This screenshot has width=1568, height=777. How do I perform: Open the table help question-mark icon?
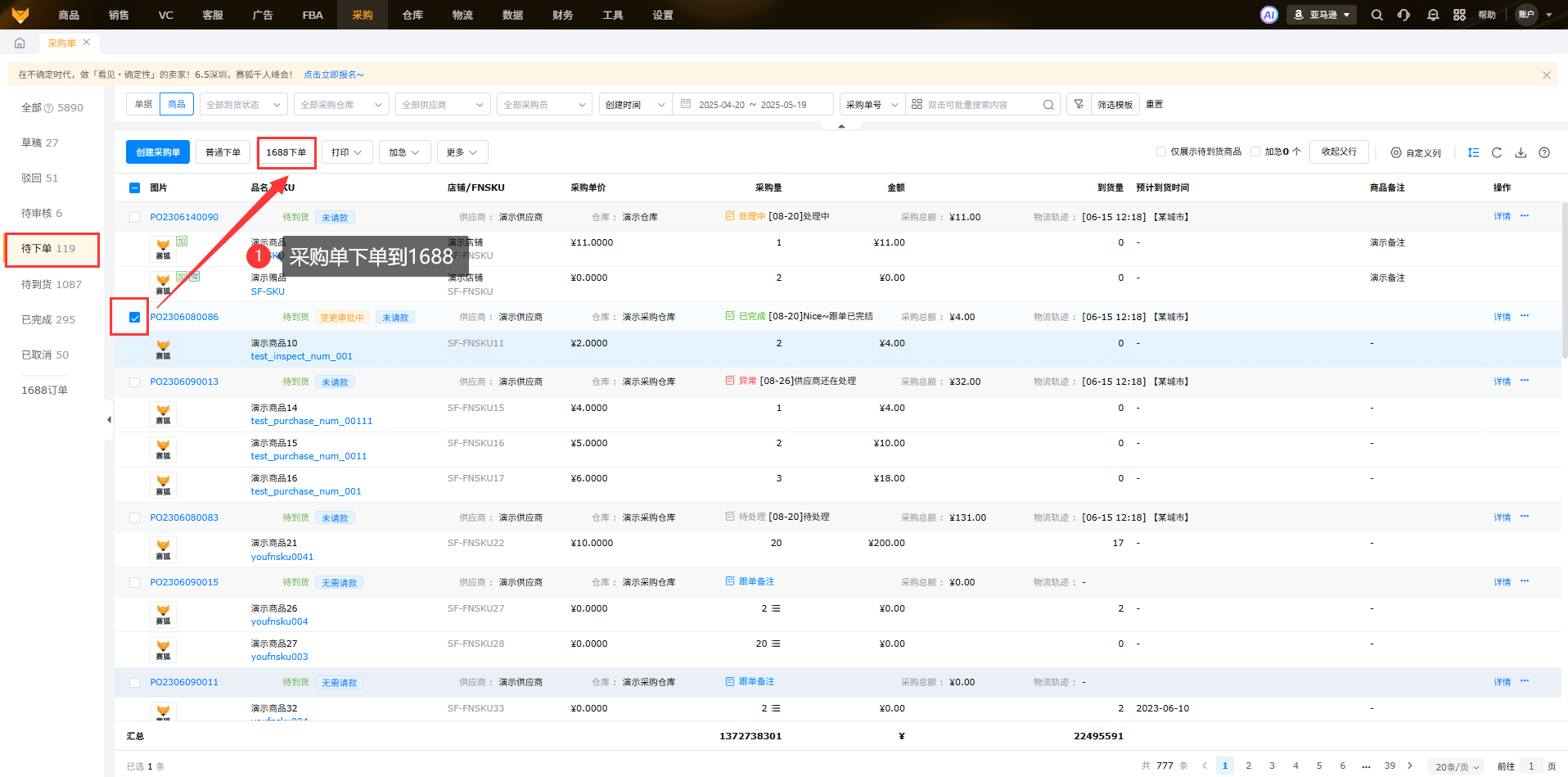[x=1544, y=152]
